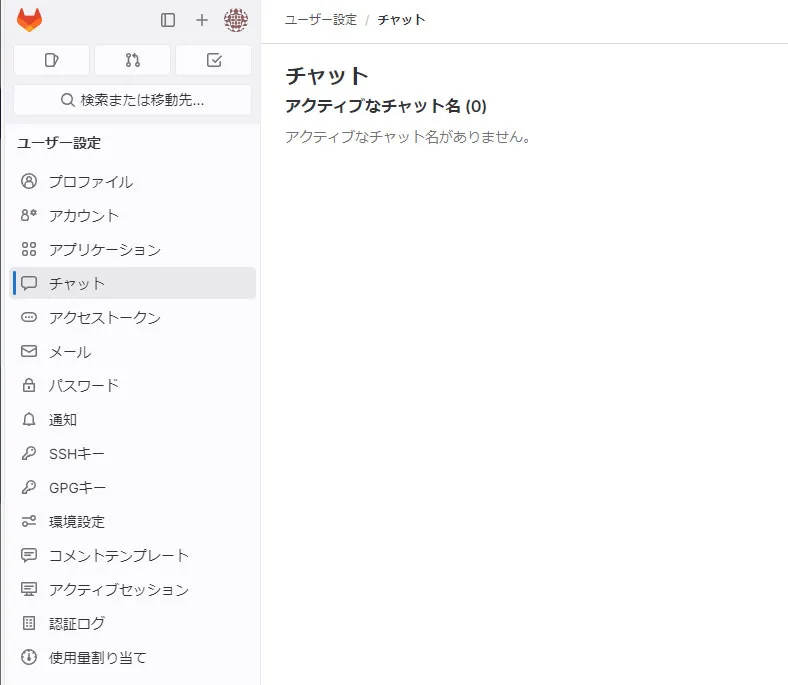Screen dimensions: 788x685
Task: Click the アクセストークン icon
Action: click(29, 318)
